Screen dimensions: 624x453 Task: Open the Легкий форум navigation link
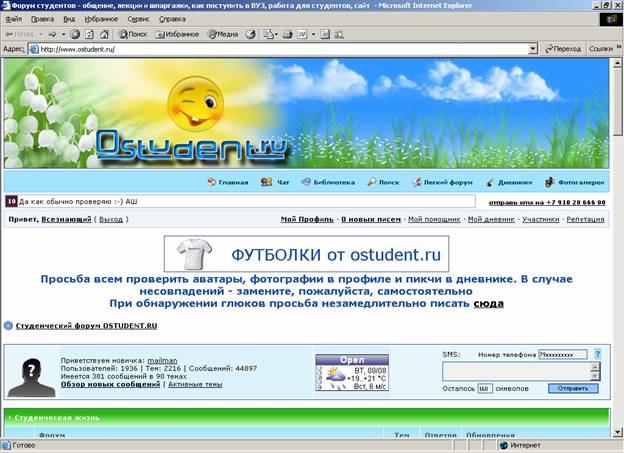(x=442, y=182)
